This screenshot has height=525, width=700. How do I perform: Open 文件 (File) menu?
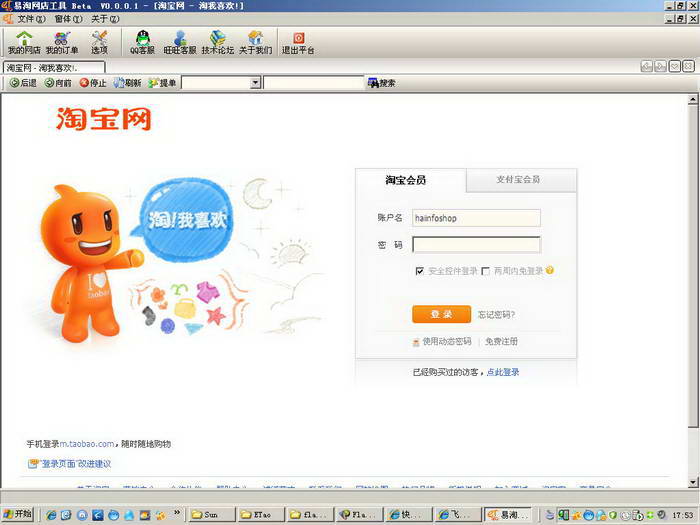point(31,19)
